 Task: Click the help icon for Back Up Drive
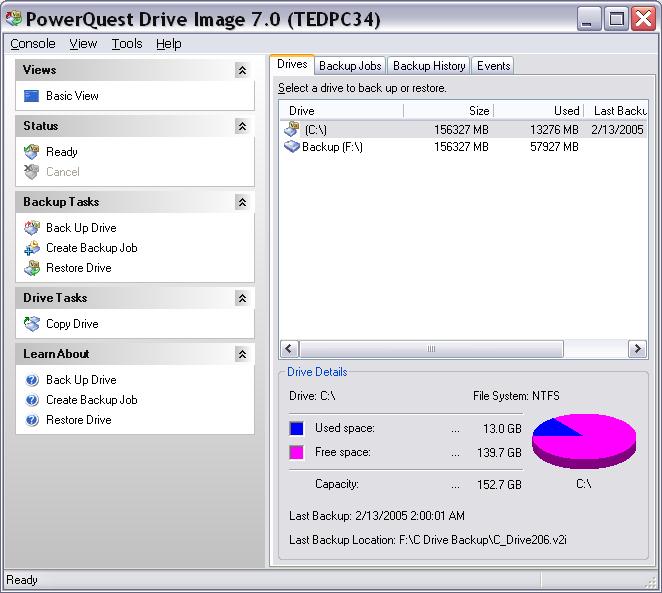pyautogui.click(x=32, y=380)
